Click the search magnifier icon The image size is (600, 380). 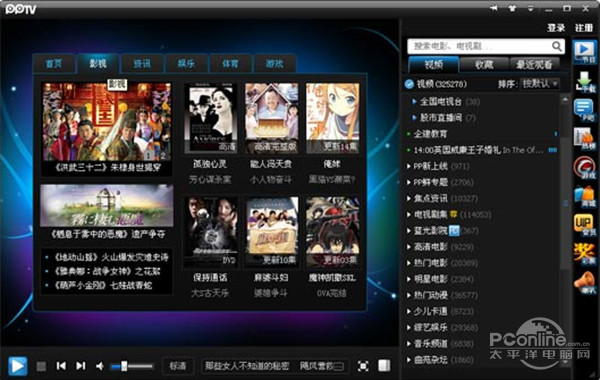[x=557, y=46]
